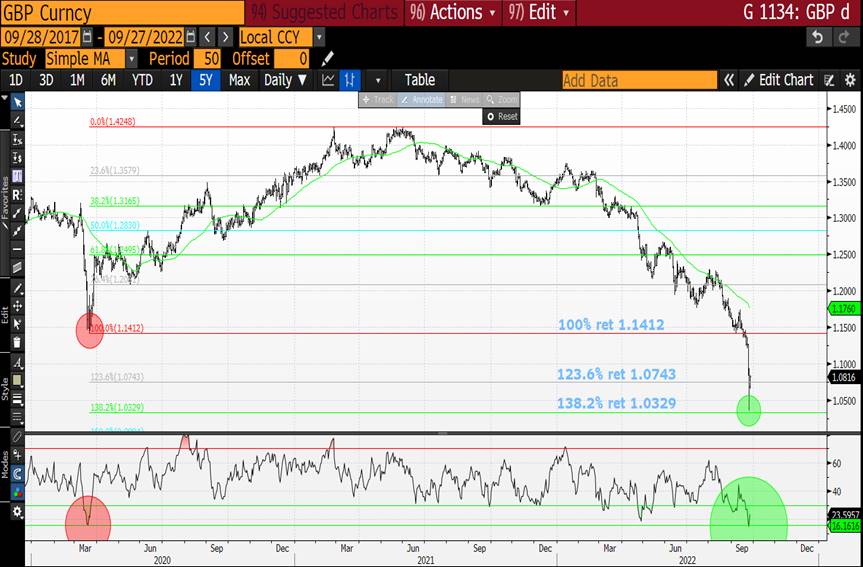
Task: Select the Fibonacci retracement tool in Favorites
Action: (18, 176)
